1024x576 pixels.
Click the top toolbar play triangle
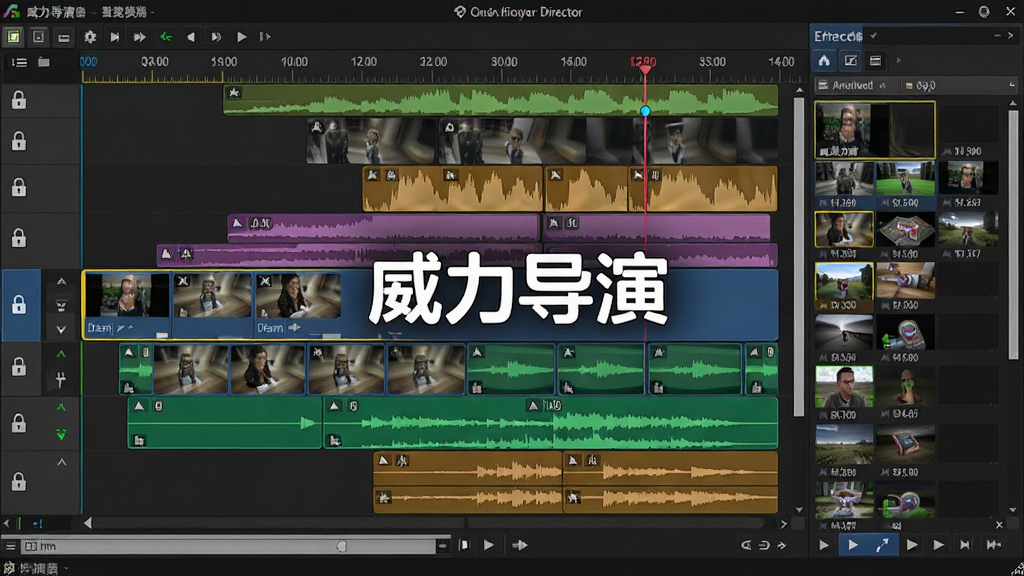point(242,37)
